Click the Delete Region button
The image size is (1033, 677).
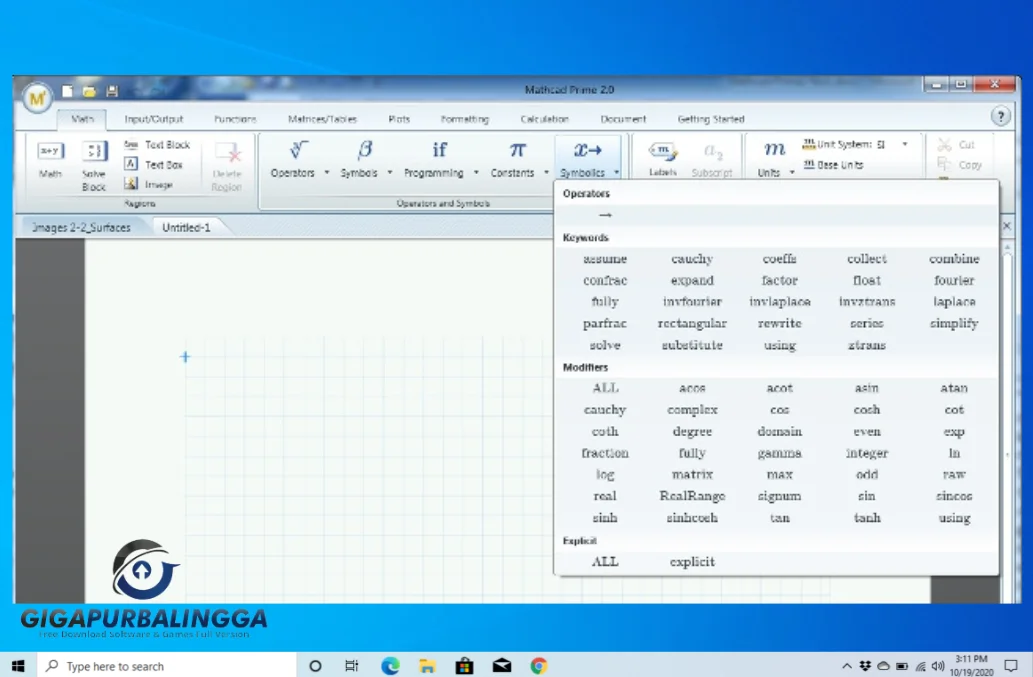coord(227,167)
